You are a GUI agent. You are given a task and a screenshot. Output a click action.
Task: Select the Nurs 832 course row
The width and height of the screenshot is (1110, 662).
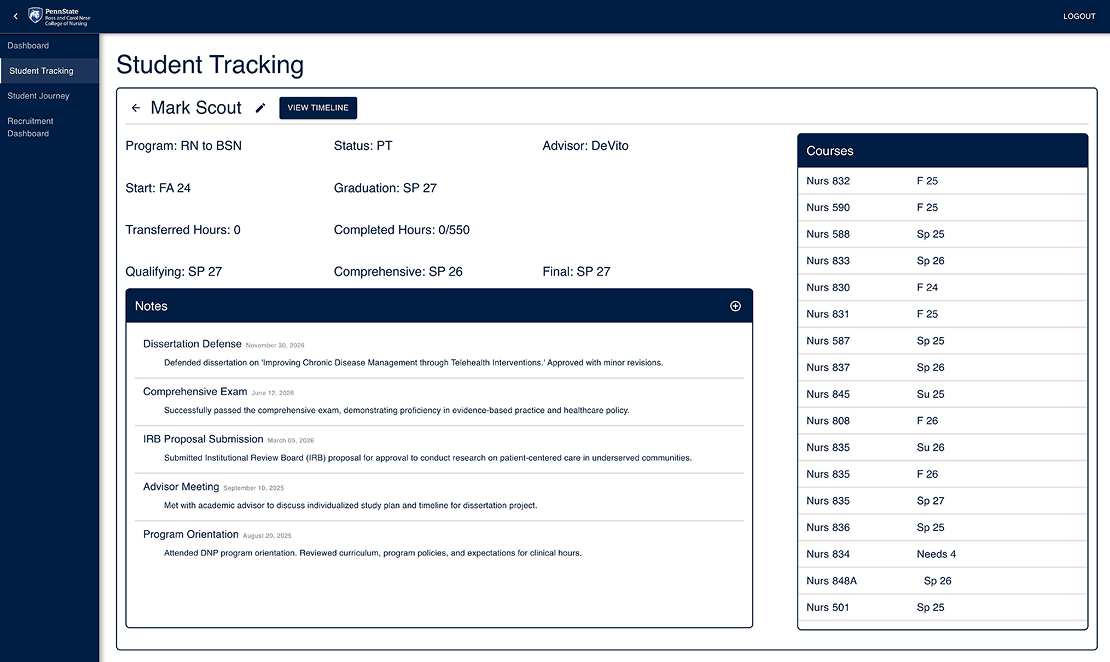tap(941, 181)
